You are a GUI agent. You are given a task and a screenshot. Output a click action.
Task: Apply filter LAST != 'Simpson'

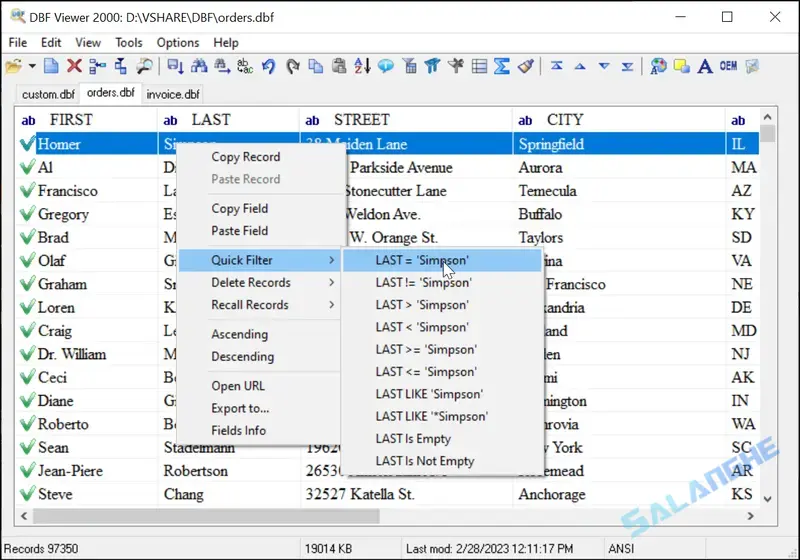point(442,283)
